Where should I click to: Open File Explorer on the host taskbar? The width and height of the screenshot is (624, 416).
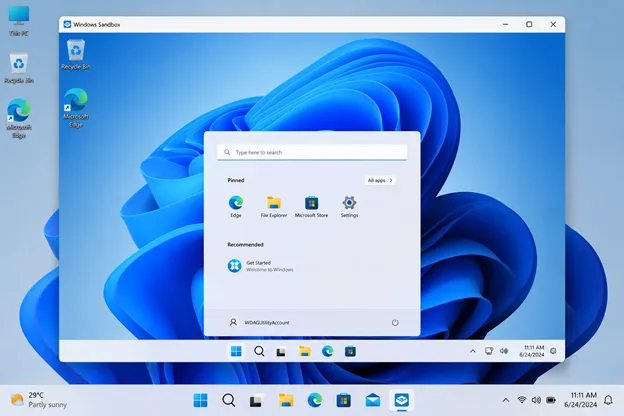286,400
